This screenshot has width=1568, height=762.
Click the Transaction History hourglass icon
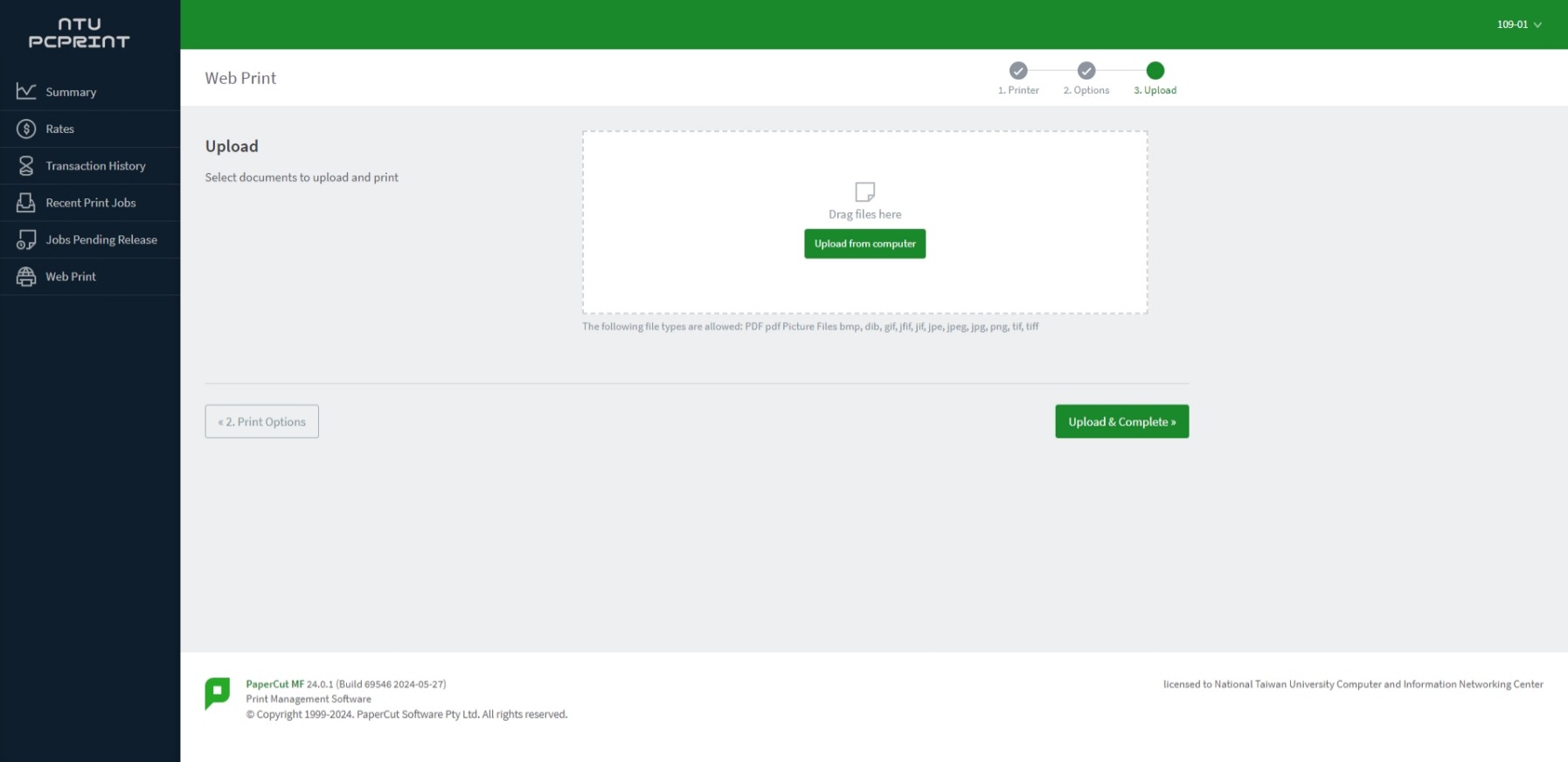(x=26, y=166)
